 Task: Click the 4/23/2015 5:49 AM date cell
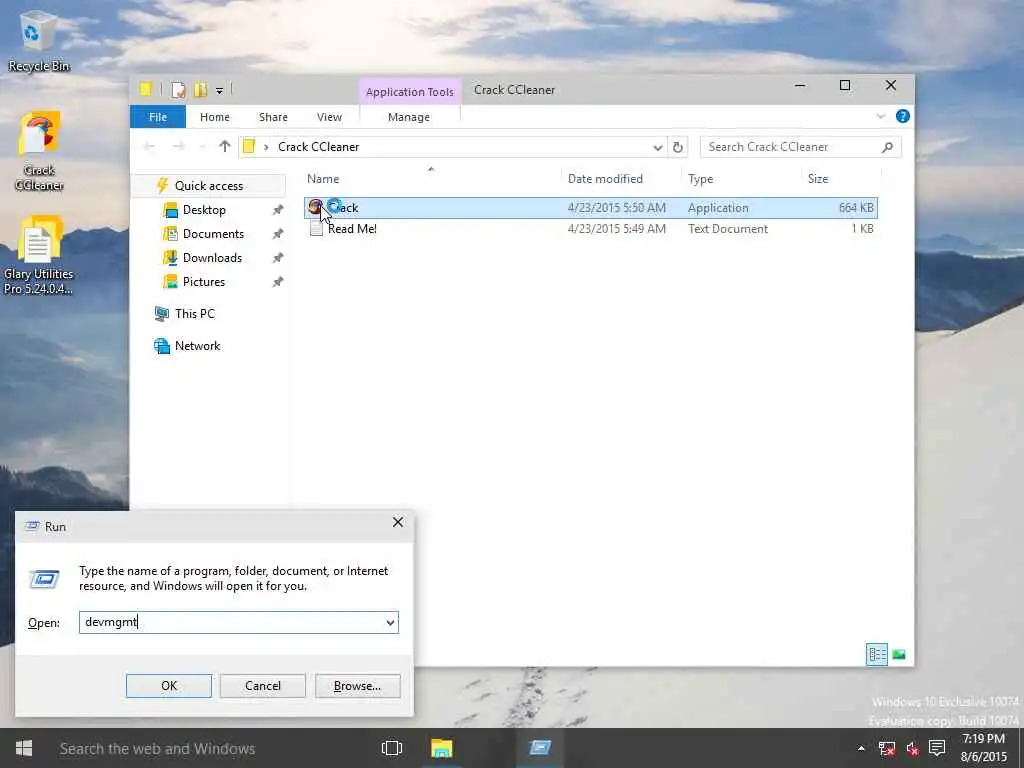(616, 229)
